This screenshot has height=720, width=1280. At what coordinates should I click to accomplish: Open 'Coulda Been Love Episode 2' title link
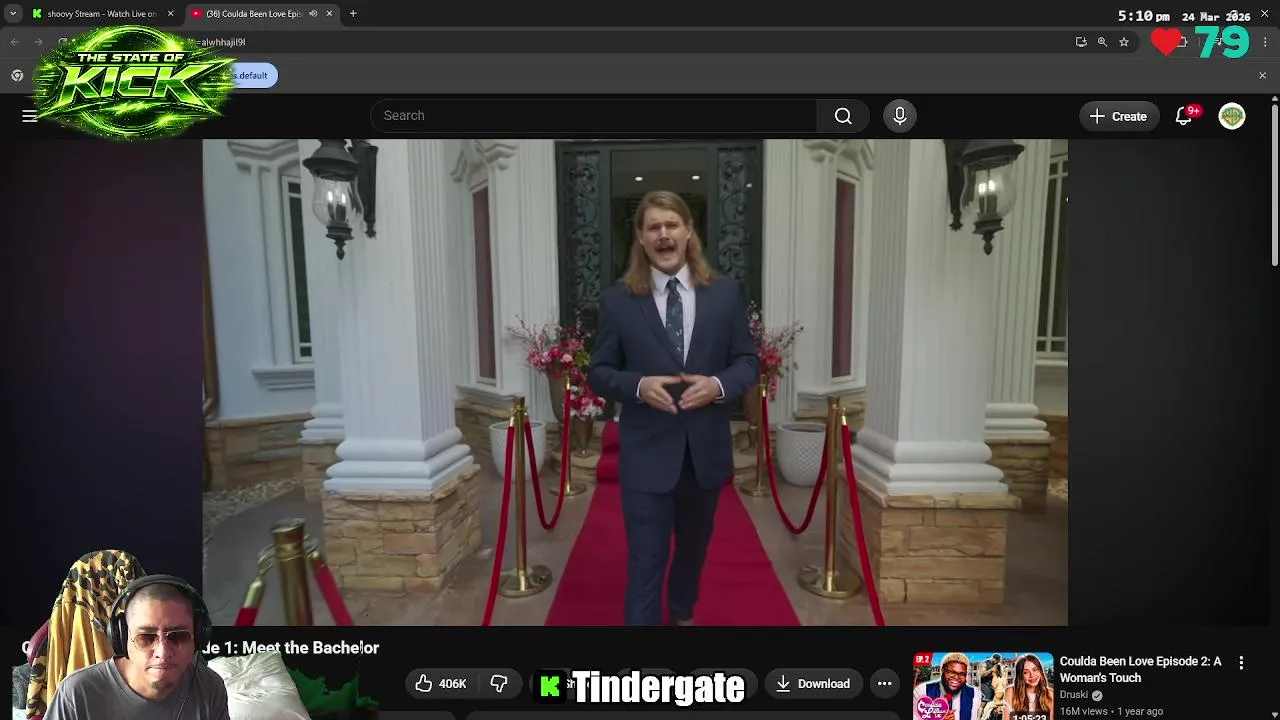1140,669
